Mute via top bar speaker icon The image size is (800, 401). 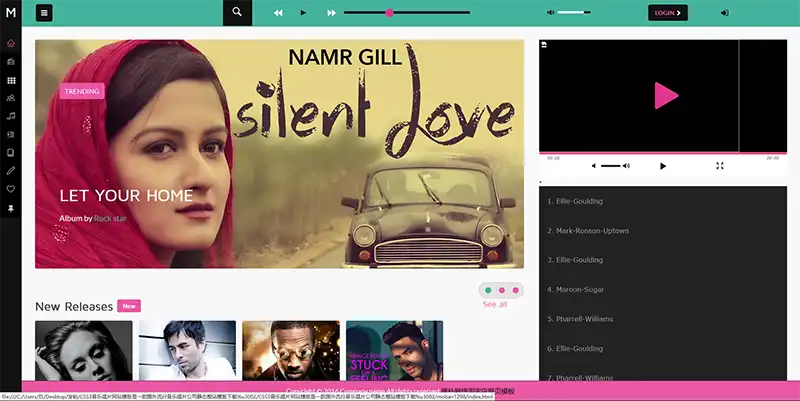click(x=551, y=12)
